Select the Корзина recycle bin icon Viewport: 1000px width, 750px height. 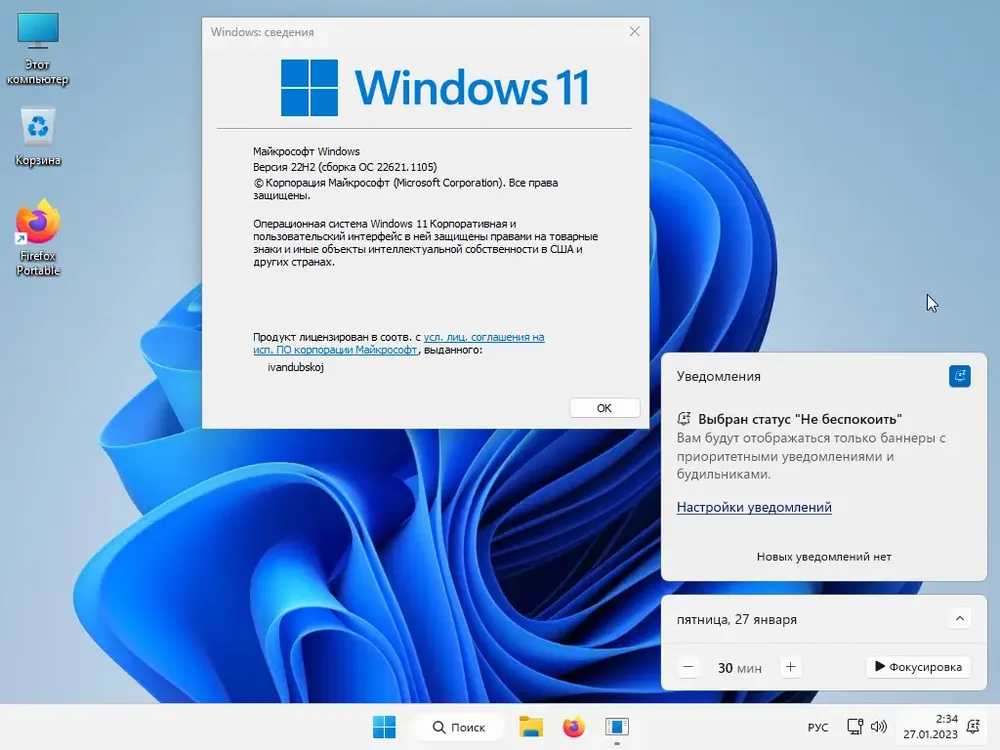click(38, 137)
